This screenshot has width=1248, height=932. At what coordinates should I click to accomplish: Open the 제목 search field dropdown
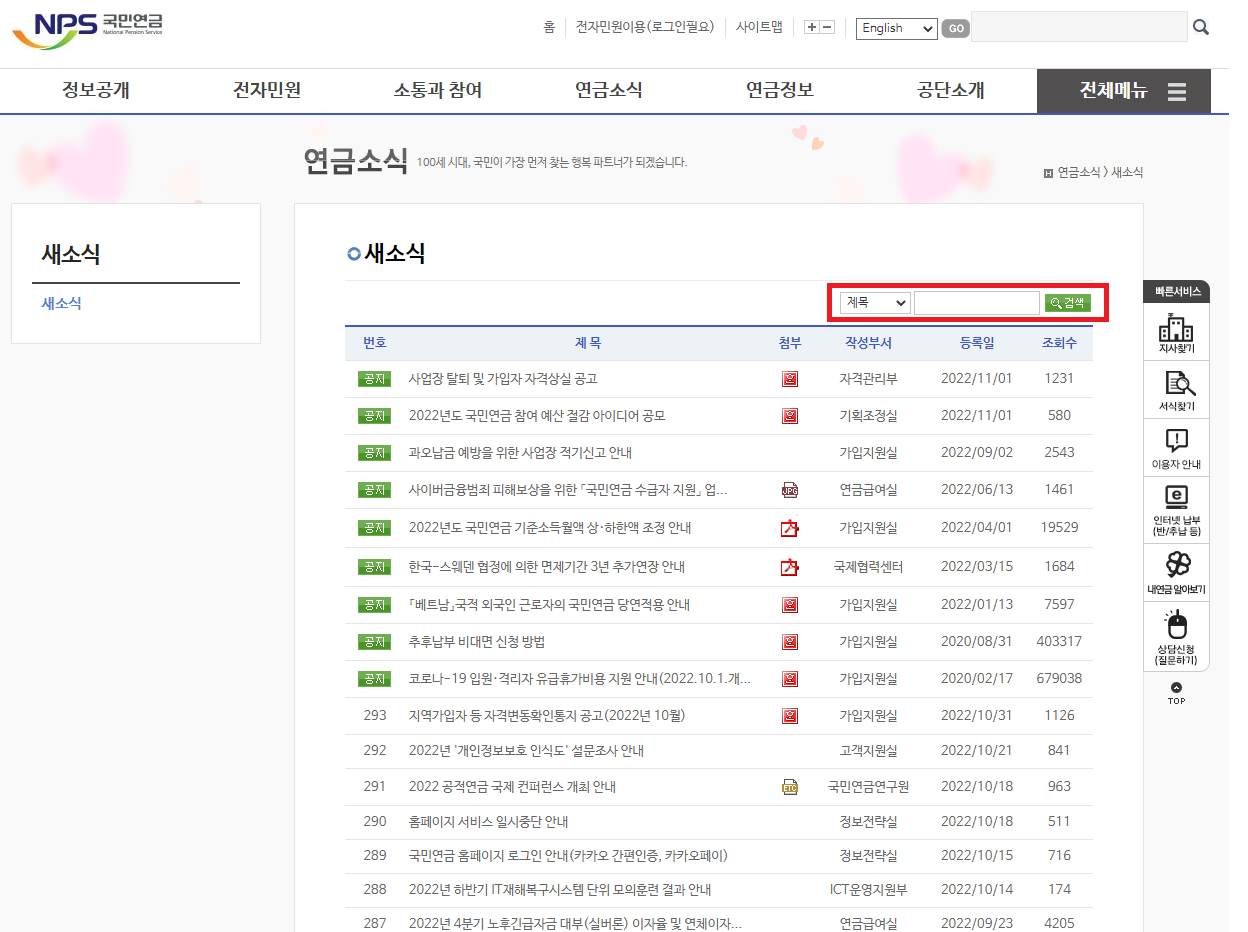pos(873,302)
